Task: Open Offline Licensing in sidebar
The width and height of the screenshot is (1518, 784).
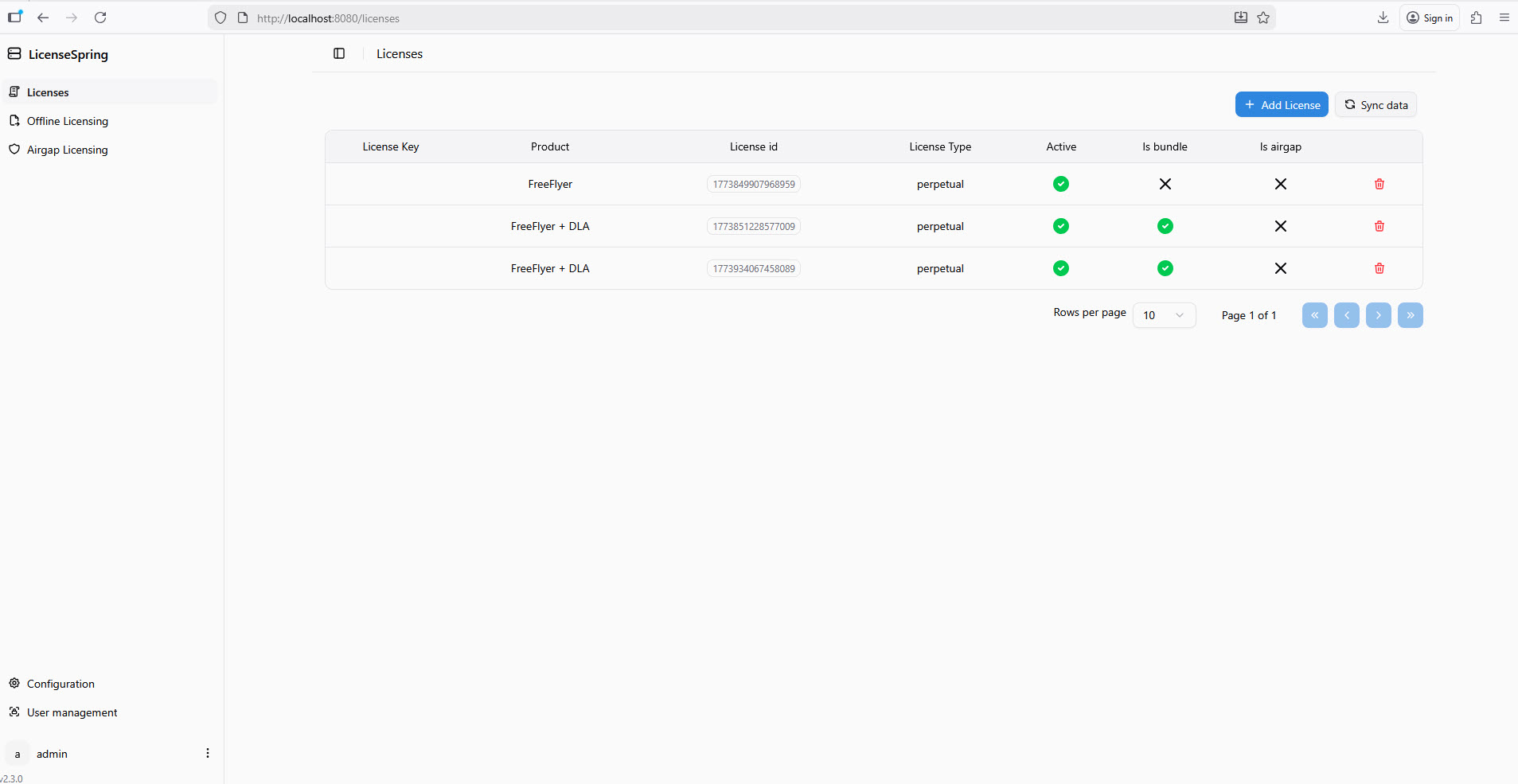Action: click(x=68, y=121)
